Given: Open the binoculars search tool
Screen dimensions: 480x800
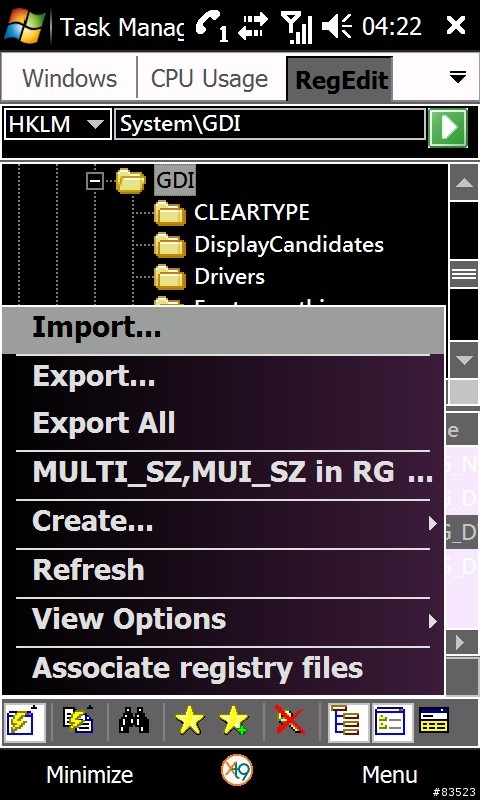Looking at the screenshot, I should [134, 722].
